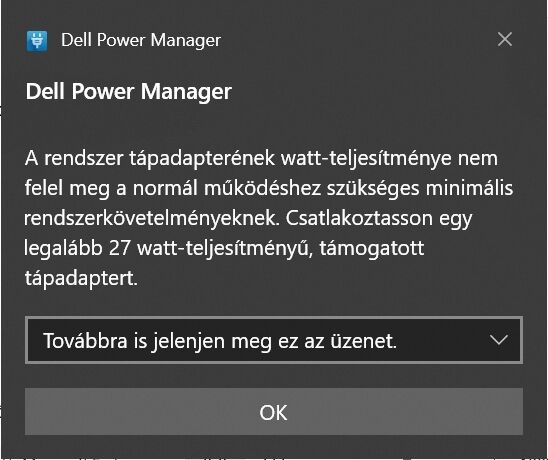
Task: Click the "A rendszer tápadapterének" opening words
Action: tap(150, 159)
